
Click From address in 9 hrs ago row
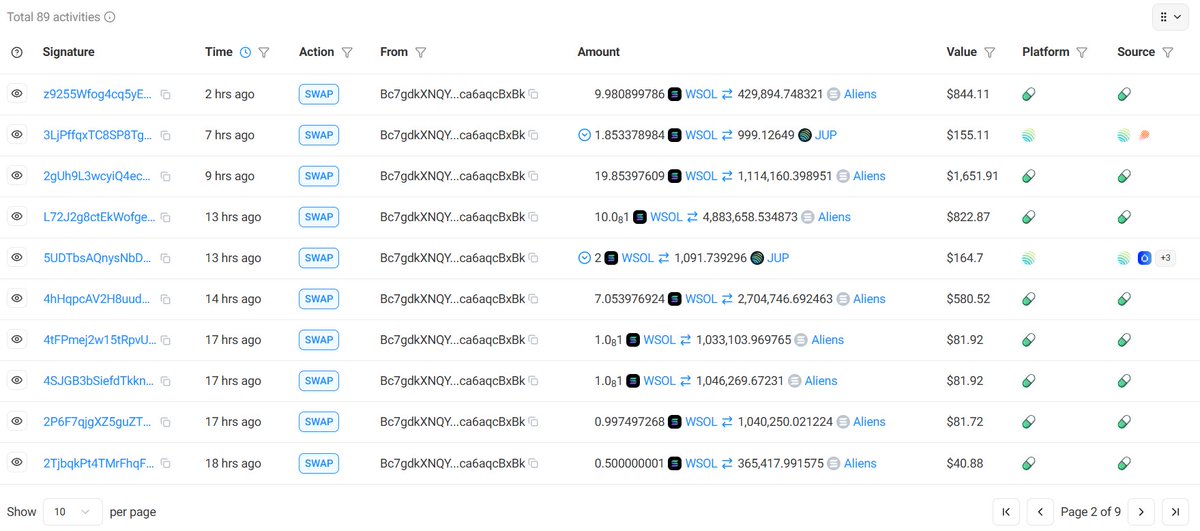click(x=452, y=176)
